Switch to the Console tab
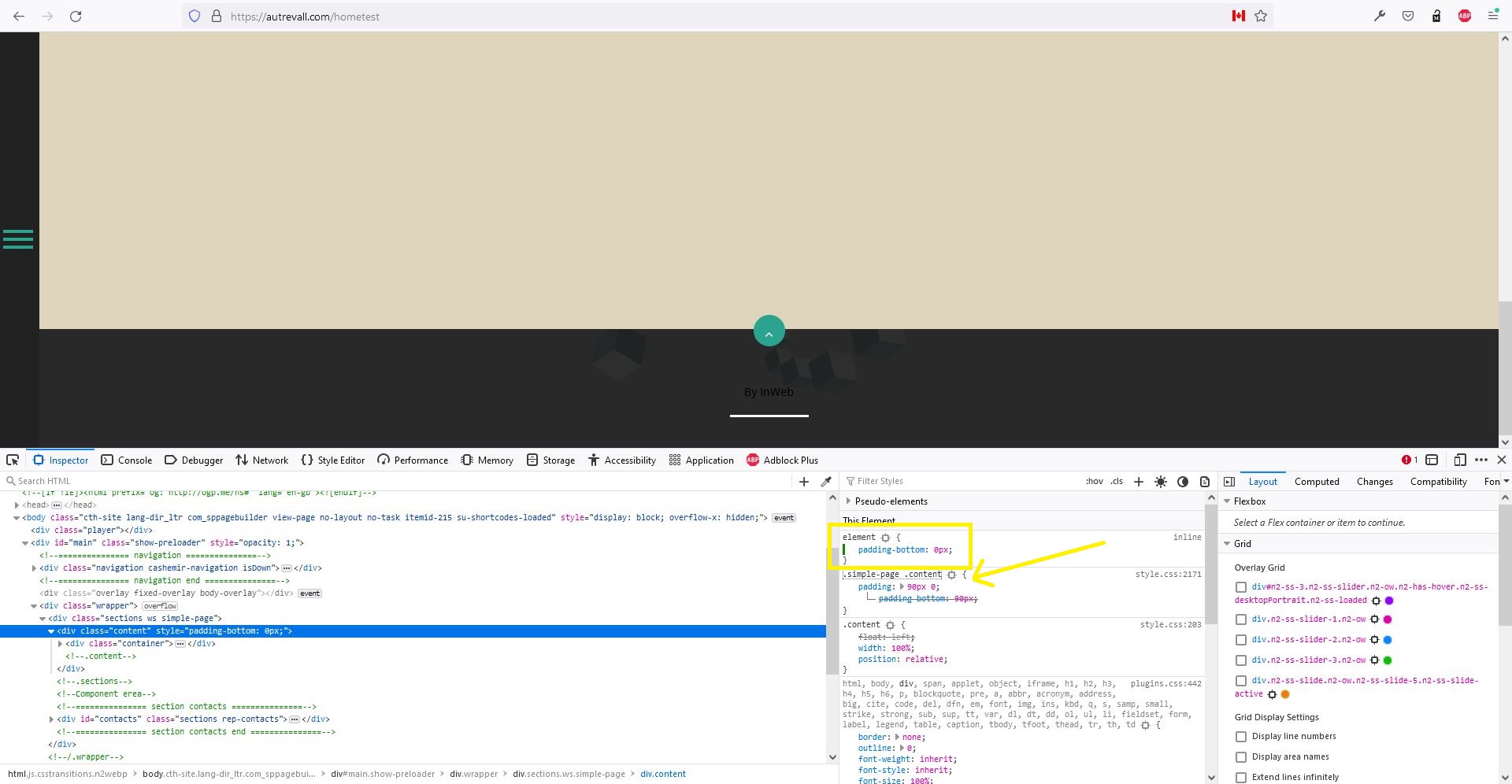The height and width of the screenshot is (784, 1512). pos(127,460)
